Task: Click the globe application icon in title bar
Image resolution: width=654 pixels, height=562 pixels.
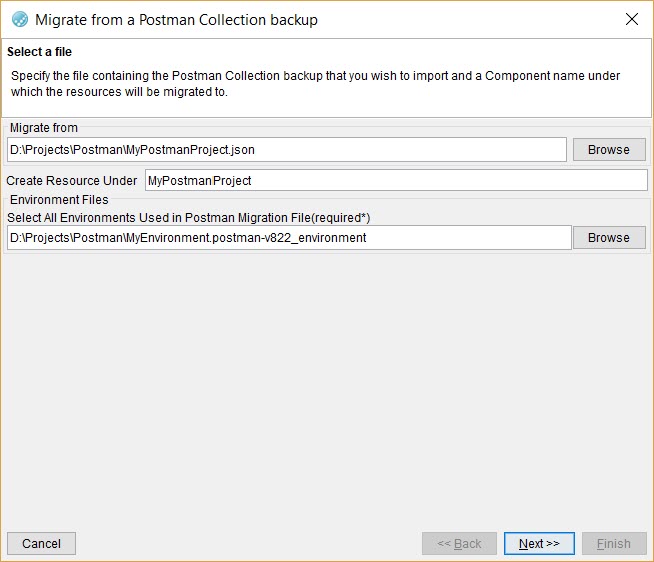Action: [x=19, y=19]
